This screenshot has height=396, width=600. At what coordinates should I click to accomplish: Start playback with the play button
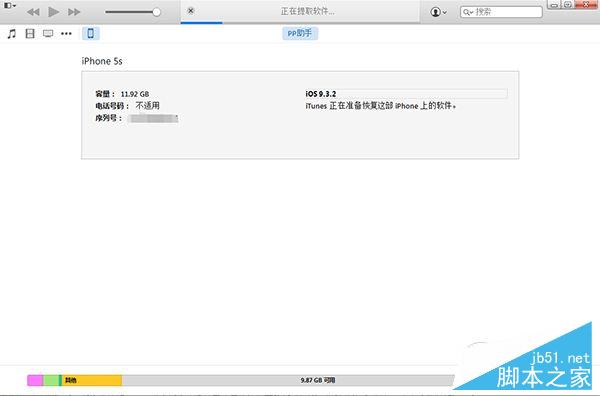[x=54, y=12]
